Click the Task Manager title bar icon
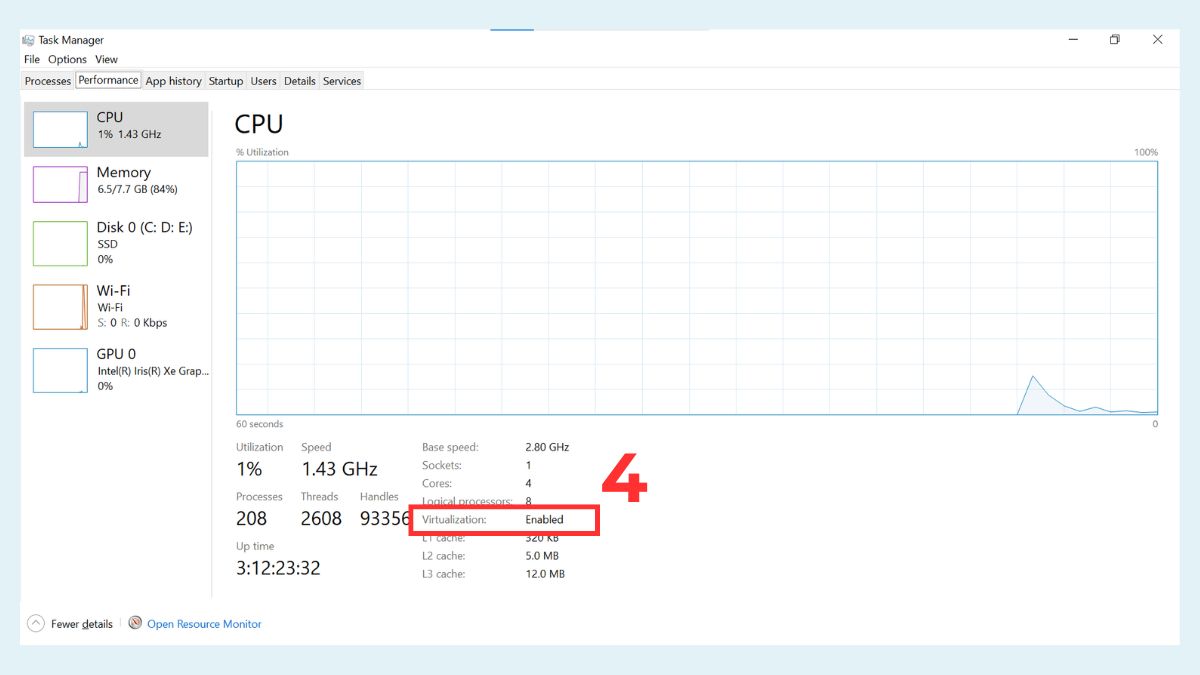Screen dimensions: 1200x675 coord(28,40)
